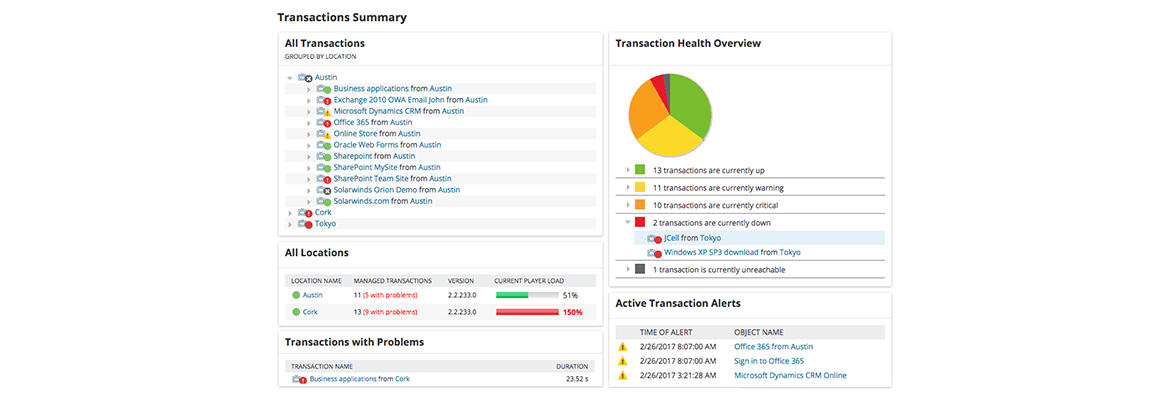Click the Windows XP SP3 download down icon
1170x400 pixels.
click(654, 253)
